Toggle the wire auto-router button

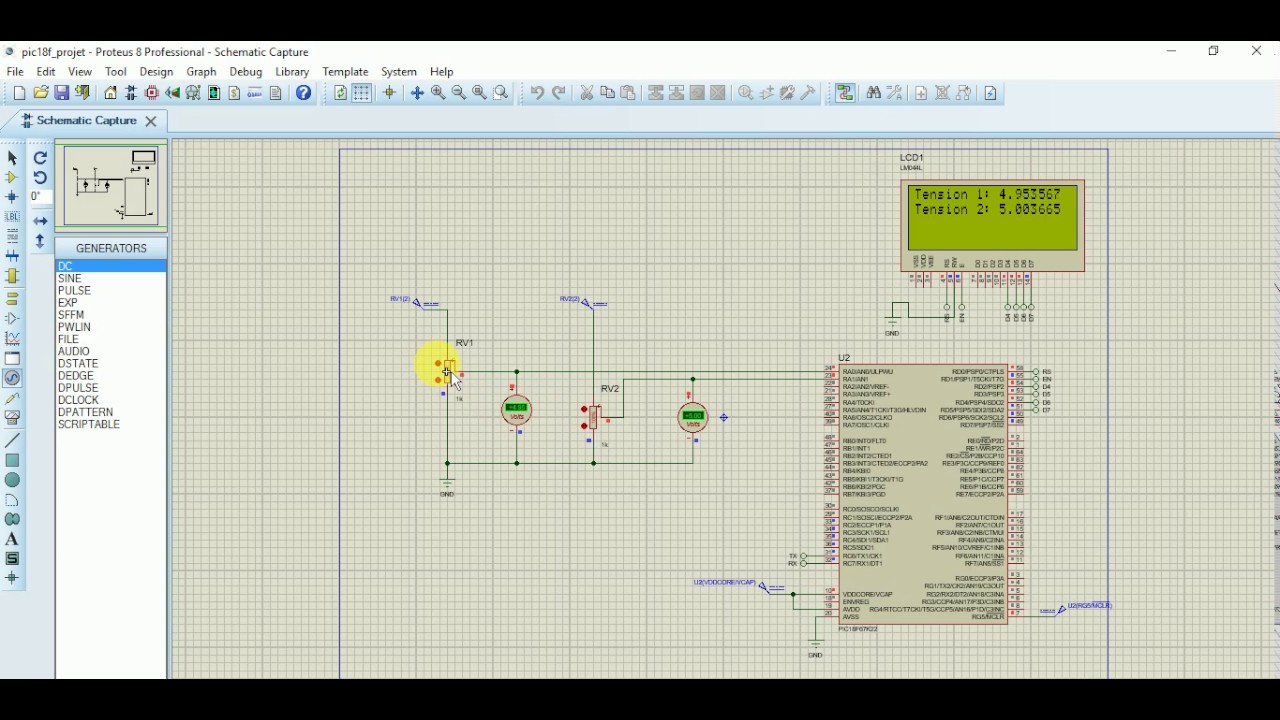[x=845, y=93]
